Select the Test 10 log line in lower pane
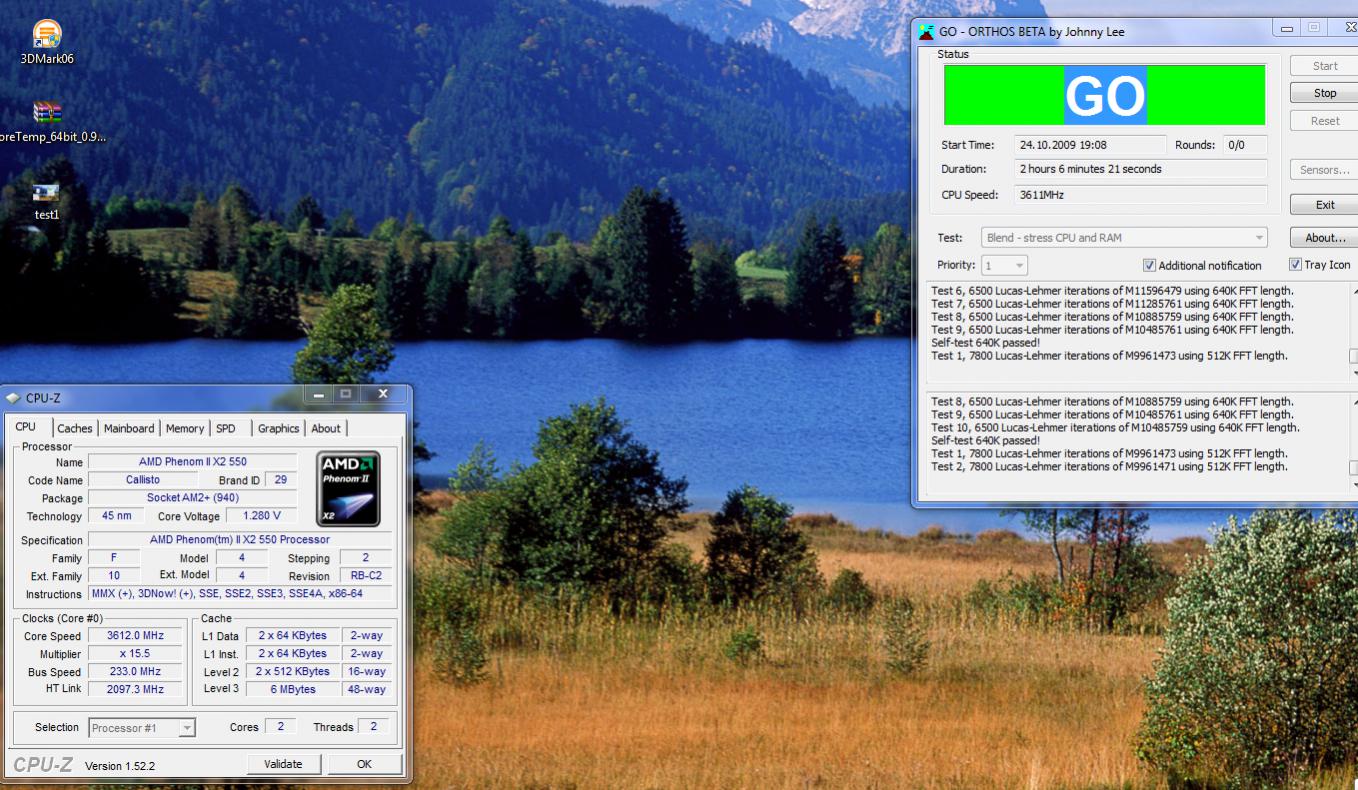Image resolution: width=1358 pixels, height=790 pixels. pos(1115,427)
